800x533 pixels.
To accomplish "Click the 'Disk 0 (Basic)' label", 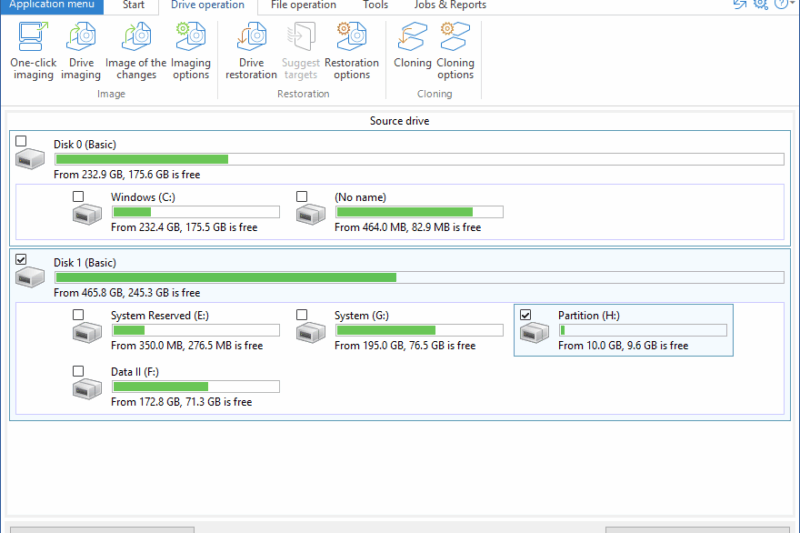I will (x=85, y=144).
